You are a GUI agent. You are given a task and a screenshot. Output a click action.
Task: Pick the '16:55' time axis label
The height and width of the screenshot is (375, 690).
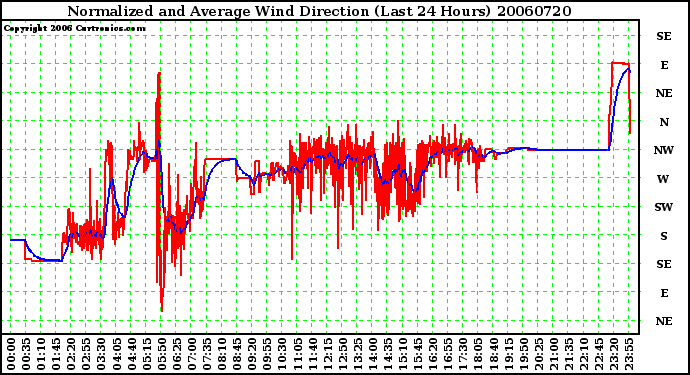pos(448,354)
